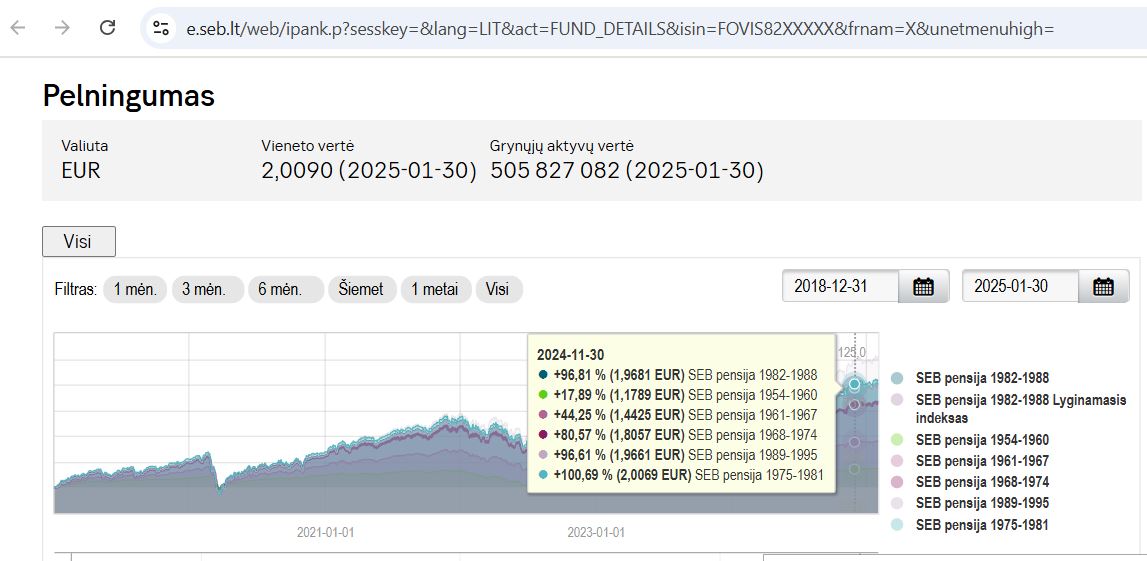The height and width of the screenshot is (561, 1147).
Task: Click the 2023-01-01 axis label
Action: (x=596, y=532)
